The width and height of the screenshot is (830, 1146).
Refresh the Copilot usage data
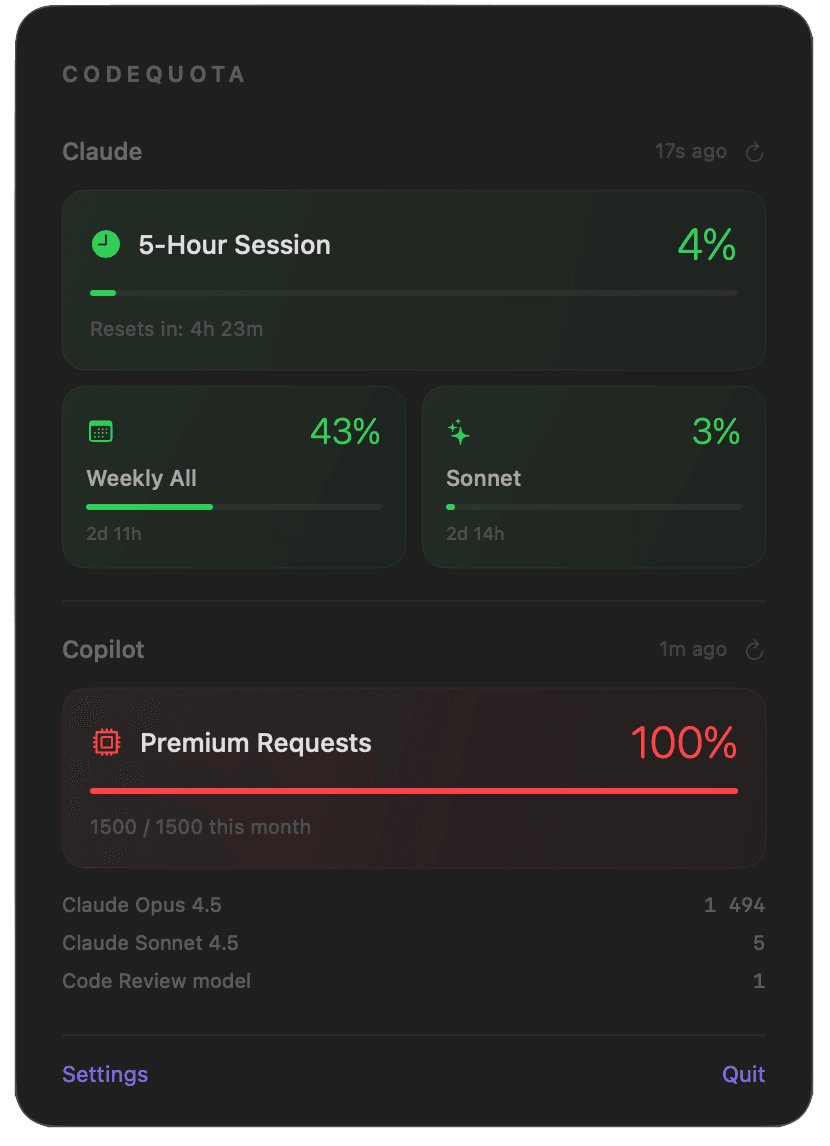coord(754,649)
